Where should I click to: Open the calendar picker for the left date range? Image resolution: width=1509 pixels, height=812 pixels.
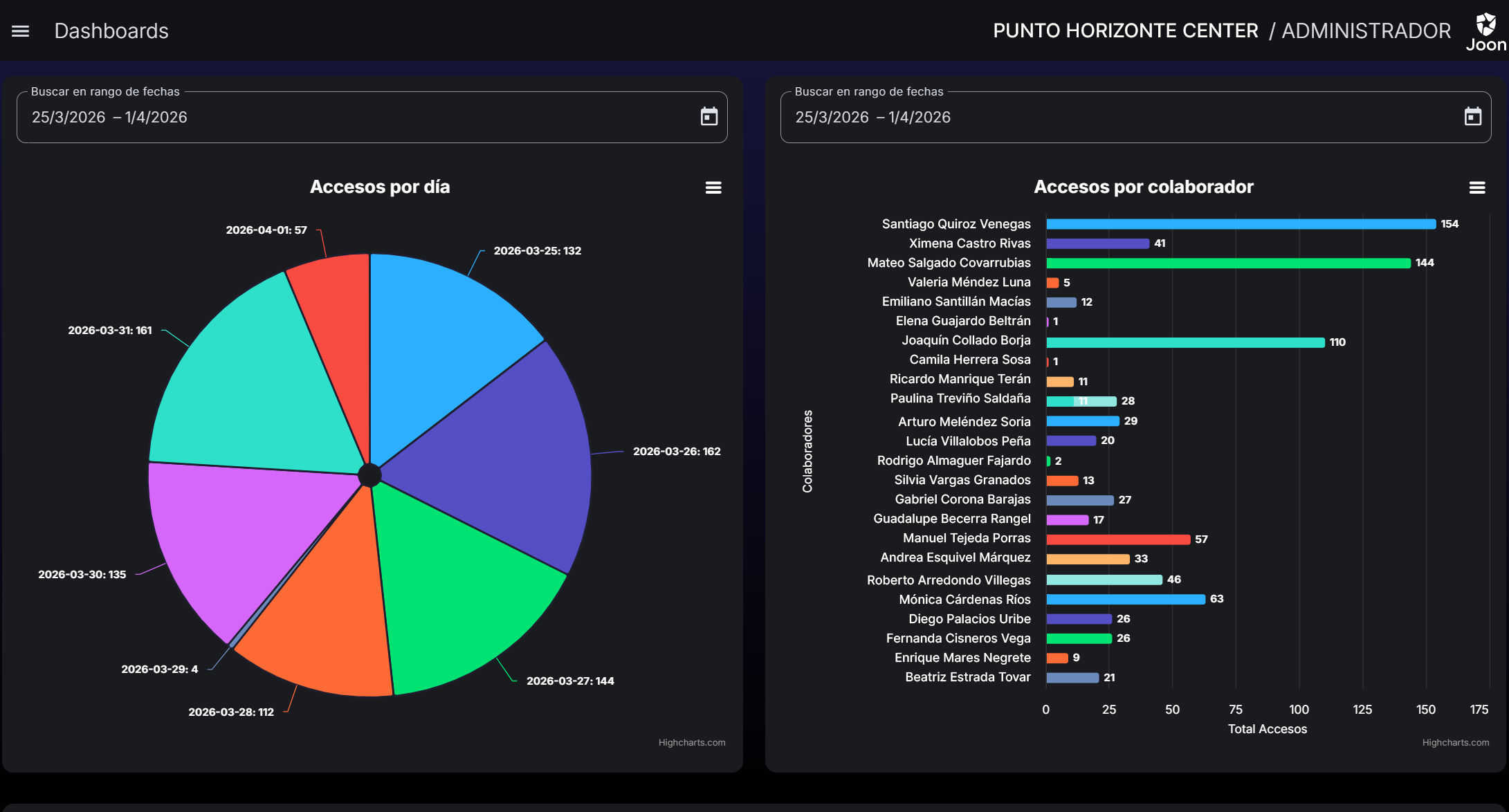click(709, 117)
